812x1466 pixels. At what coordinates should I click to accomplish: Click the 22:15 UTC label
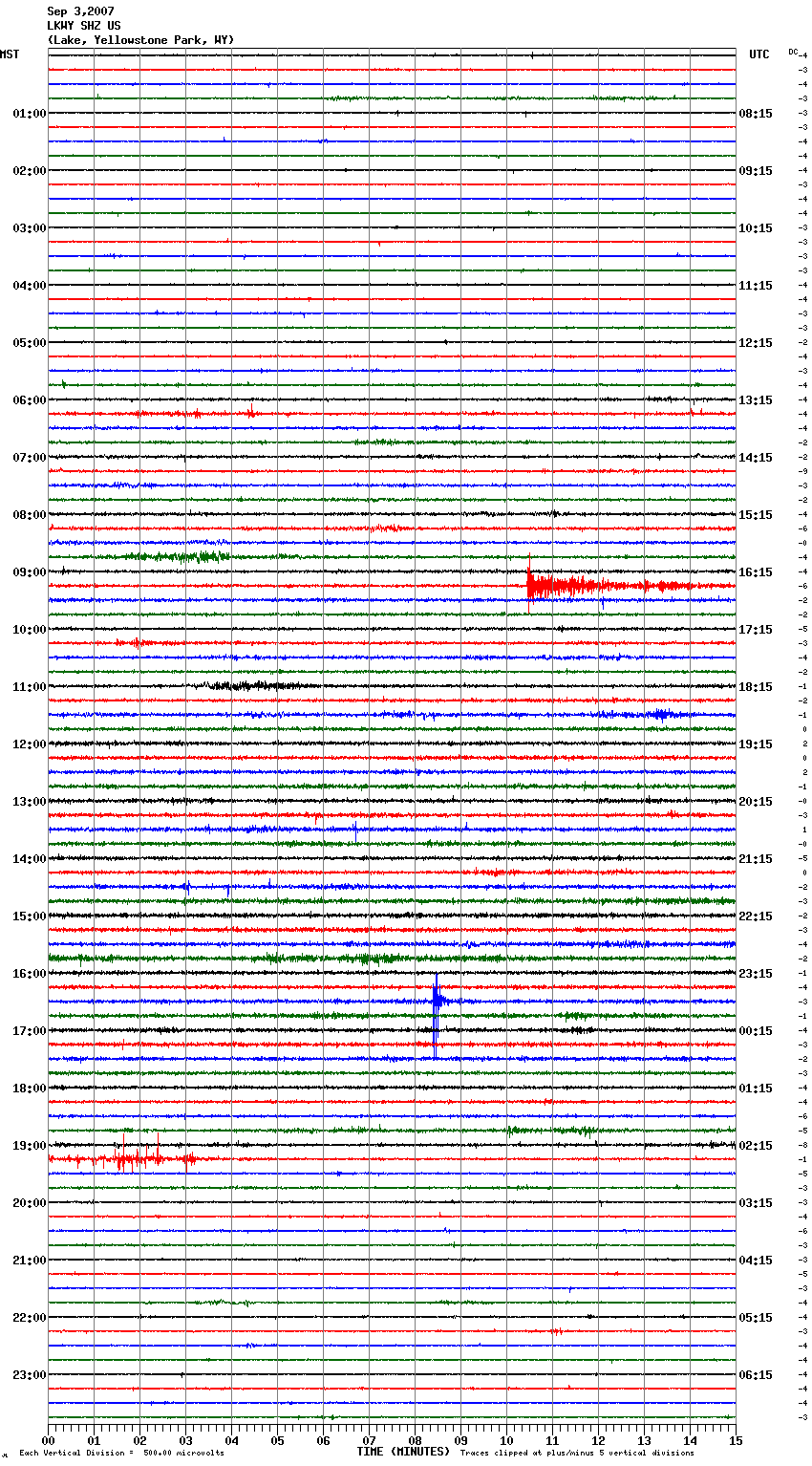[756, 916]
